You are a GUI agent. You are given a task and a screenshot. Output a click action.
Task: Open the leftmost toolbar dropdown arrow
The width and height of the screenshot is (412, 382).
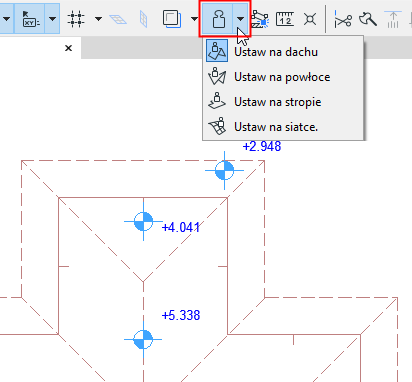point(6,19)
